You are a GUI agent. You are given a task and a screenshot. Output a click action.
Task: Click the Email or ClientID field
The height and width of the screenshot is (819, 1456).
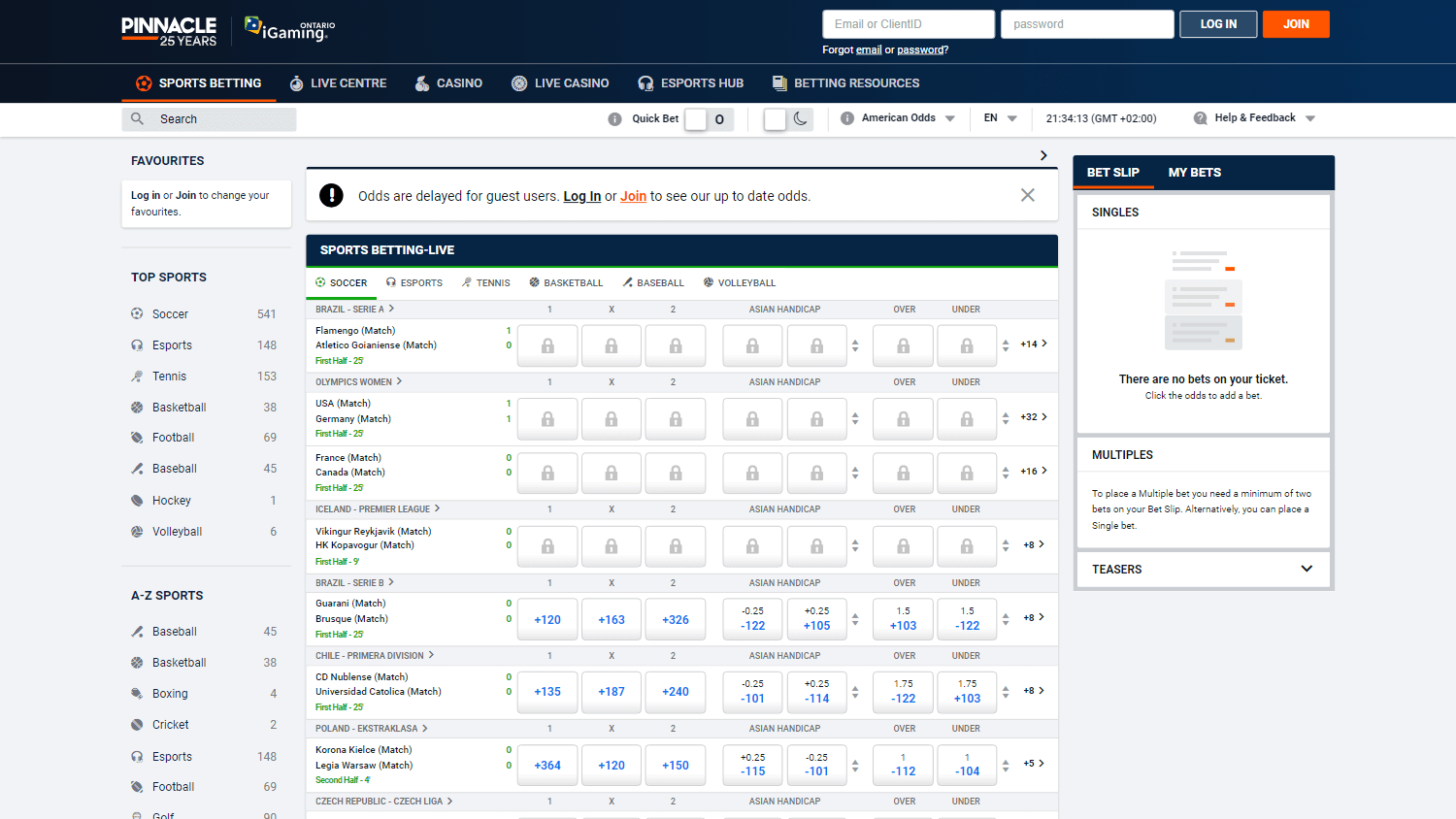point(909,24)
